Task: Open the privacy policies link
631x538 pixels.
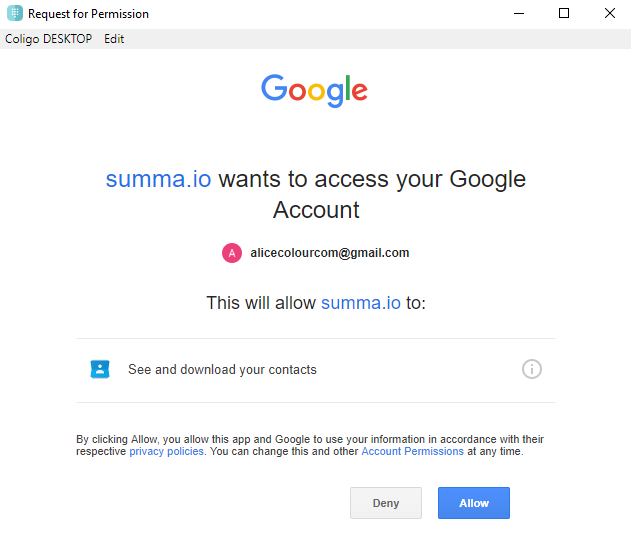Action: [167, 452]
